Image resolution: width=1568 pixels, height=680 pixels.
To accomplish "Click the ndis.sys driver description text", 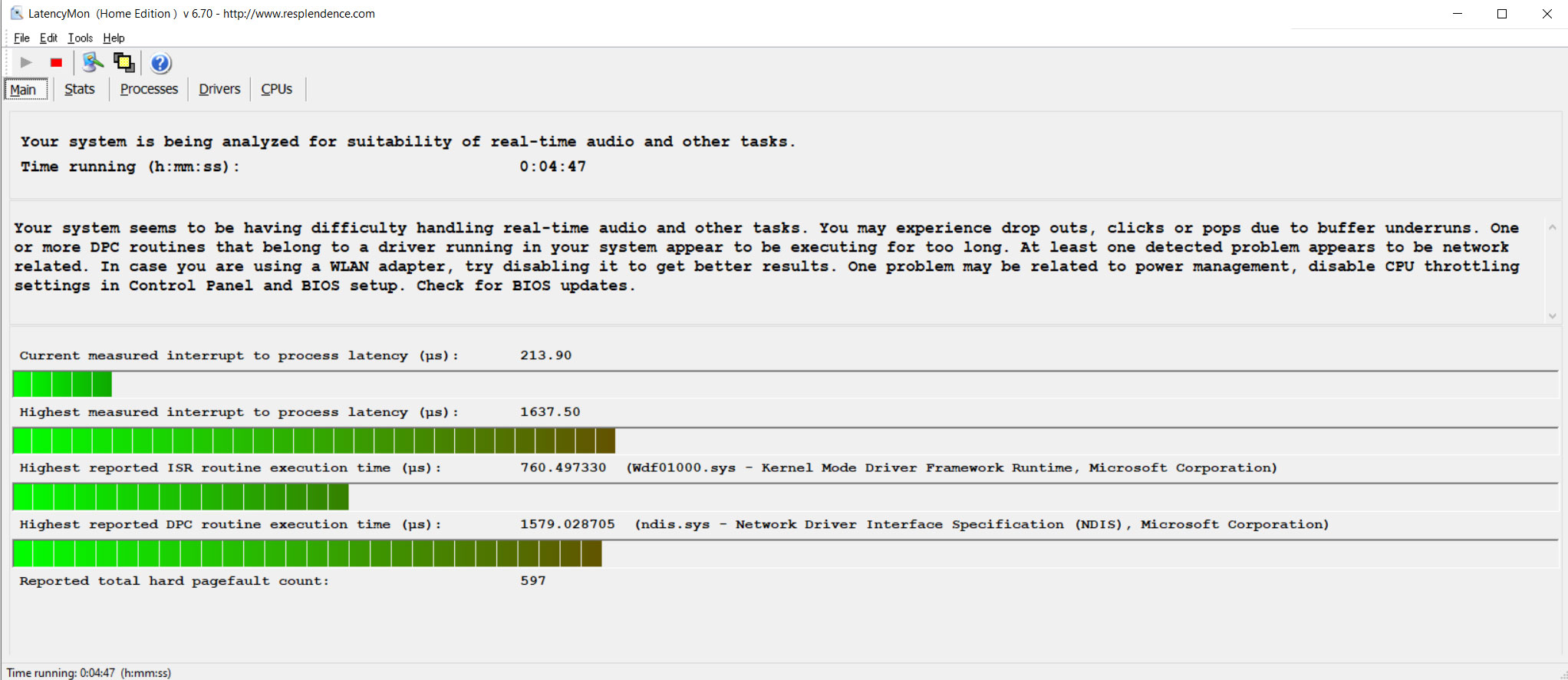I will [982, 525].
